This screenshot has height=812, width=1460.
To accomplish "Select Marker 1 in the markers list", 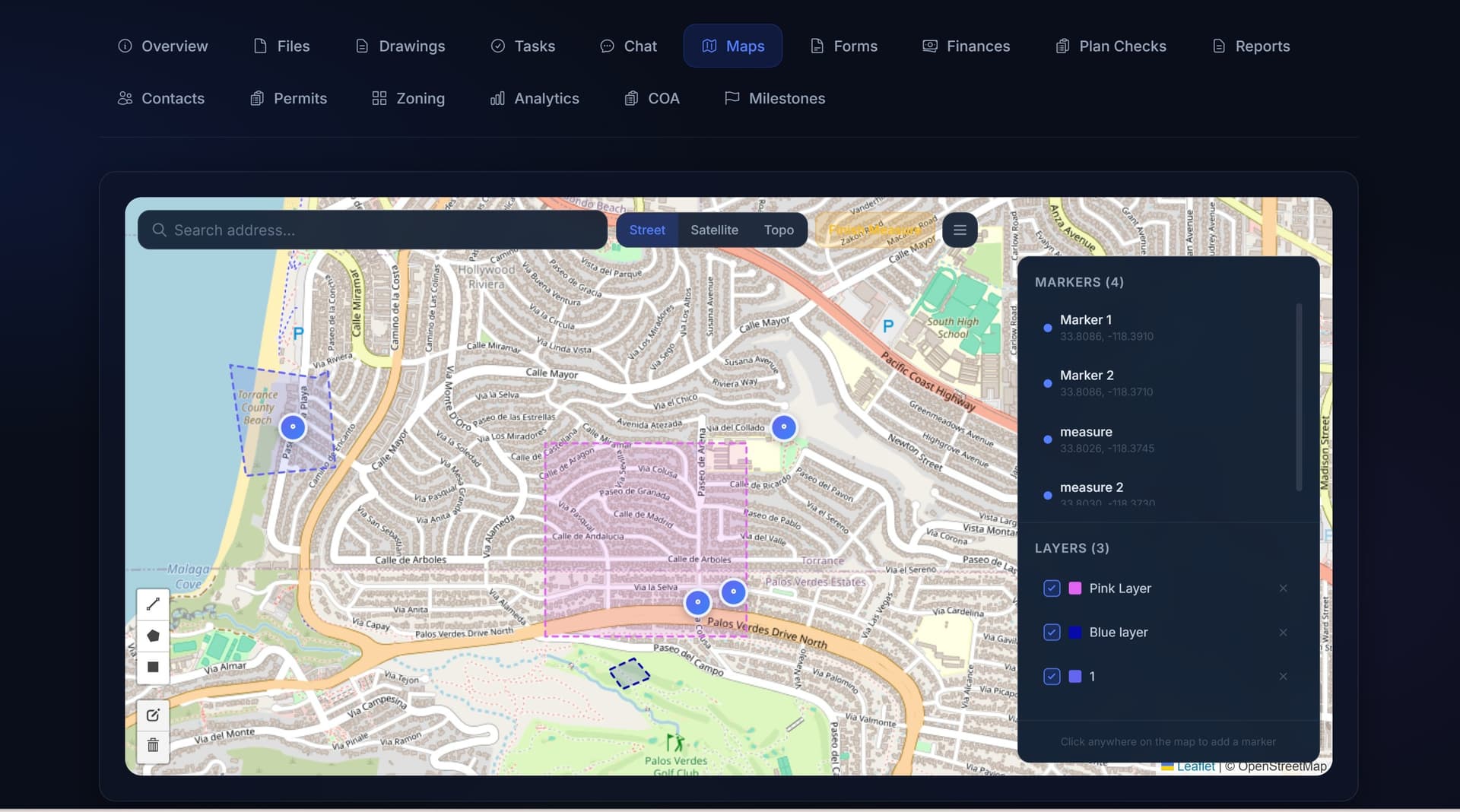I will click(x=1164, y=328).
